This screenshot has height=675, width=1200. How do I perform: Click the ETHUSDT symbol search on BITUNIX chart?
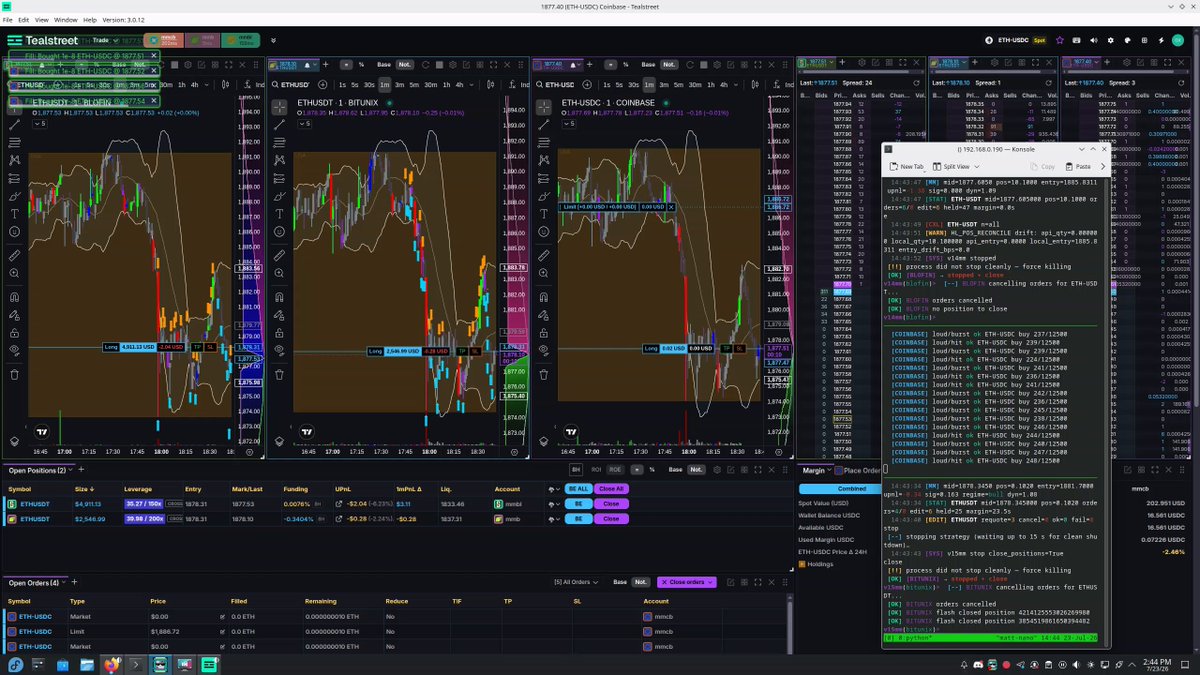click(x=293, y=85)
